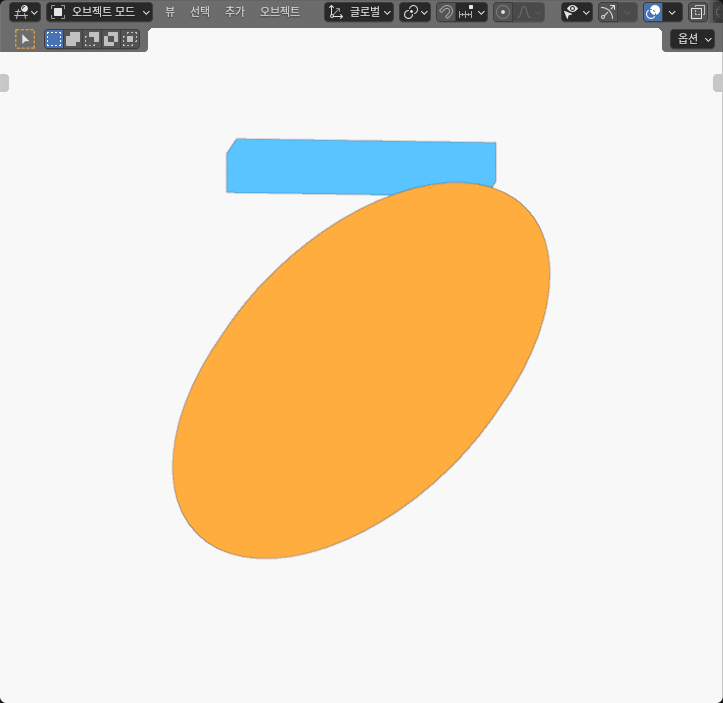Open the 오브젝트 menu
The width and height of the screenshot is (723, 703).
(279, 12)
